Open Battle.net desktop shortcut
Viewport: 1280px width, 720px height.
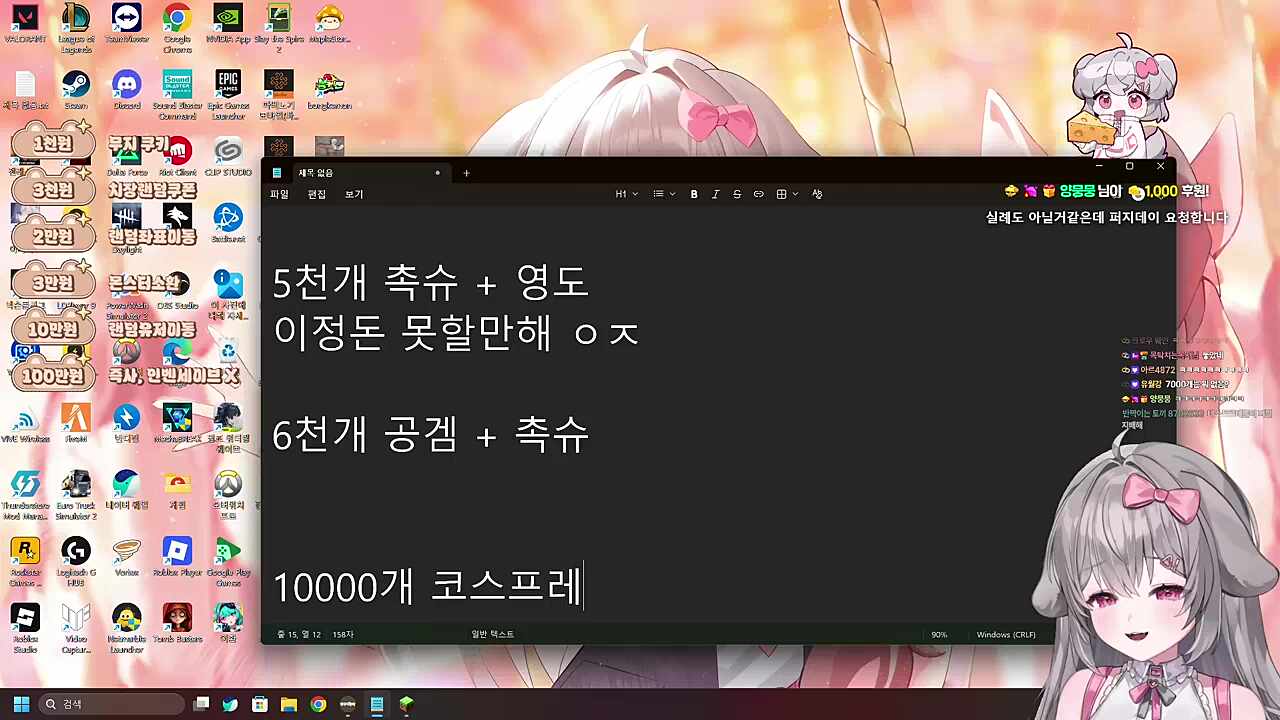pos(228,224)
